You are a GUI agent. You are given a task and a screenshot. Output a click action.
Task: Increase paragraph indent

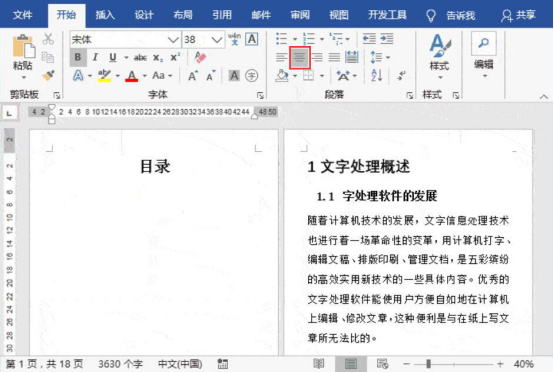(x=387, y=39)
